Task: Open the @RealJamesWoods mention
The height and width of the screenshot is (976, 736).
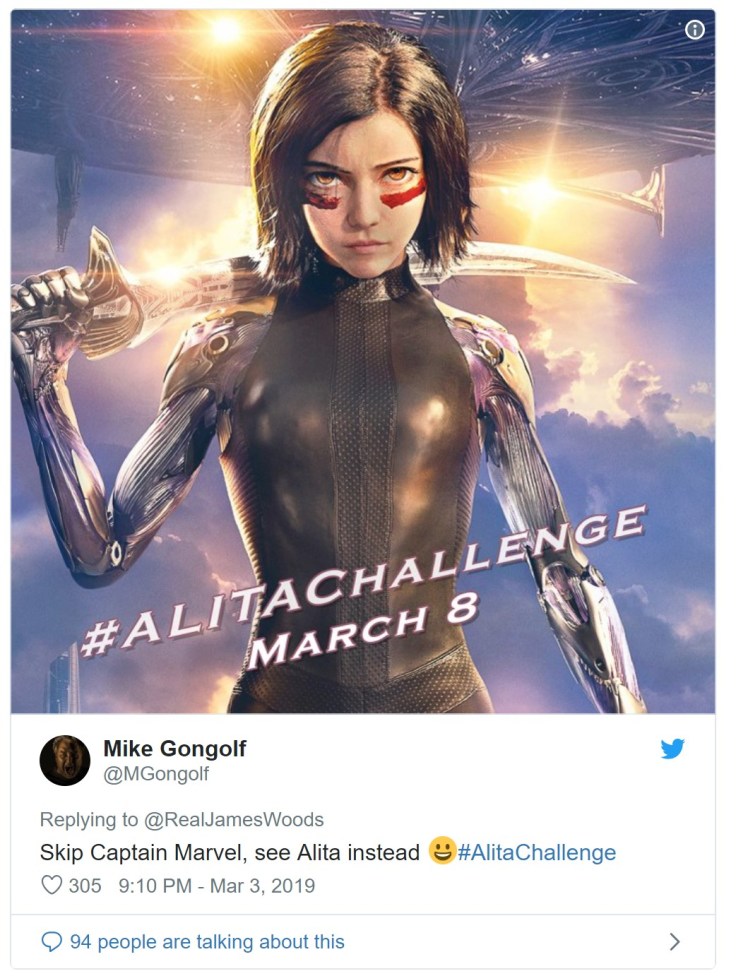Action: (x=234, y=819)
